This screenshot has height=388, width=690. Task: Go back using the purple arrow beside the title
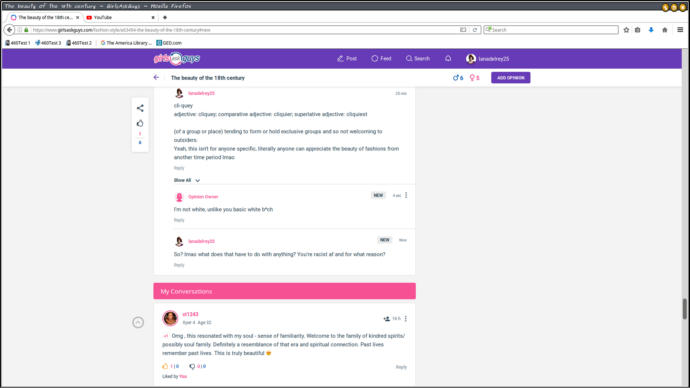tap(156, 77)
